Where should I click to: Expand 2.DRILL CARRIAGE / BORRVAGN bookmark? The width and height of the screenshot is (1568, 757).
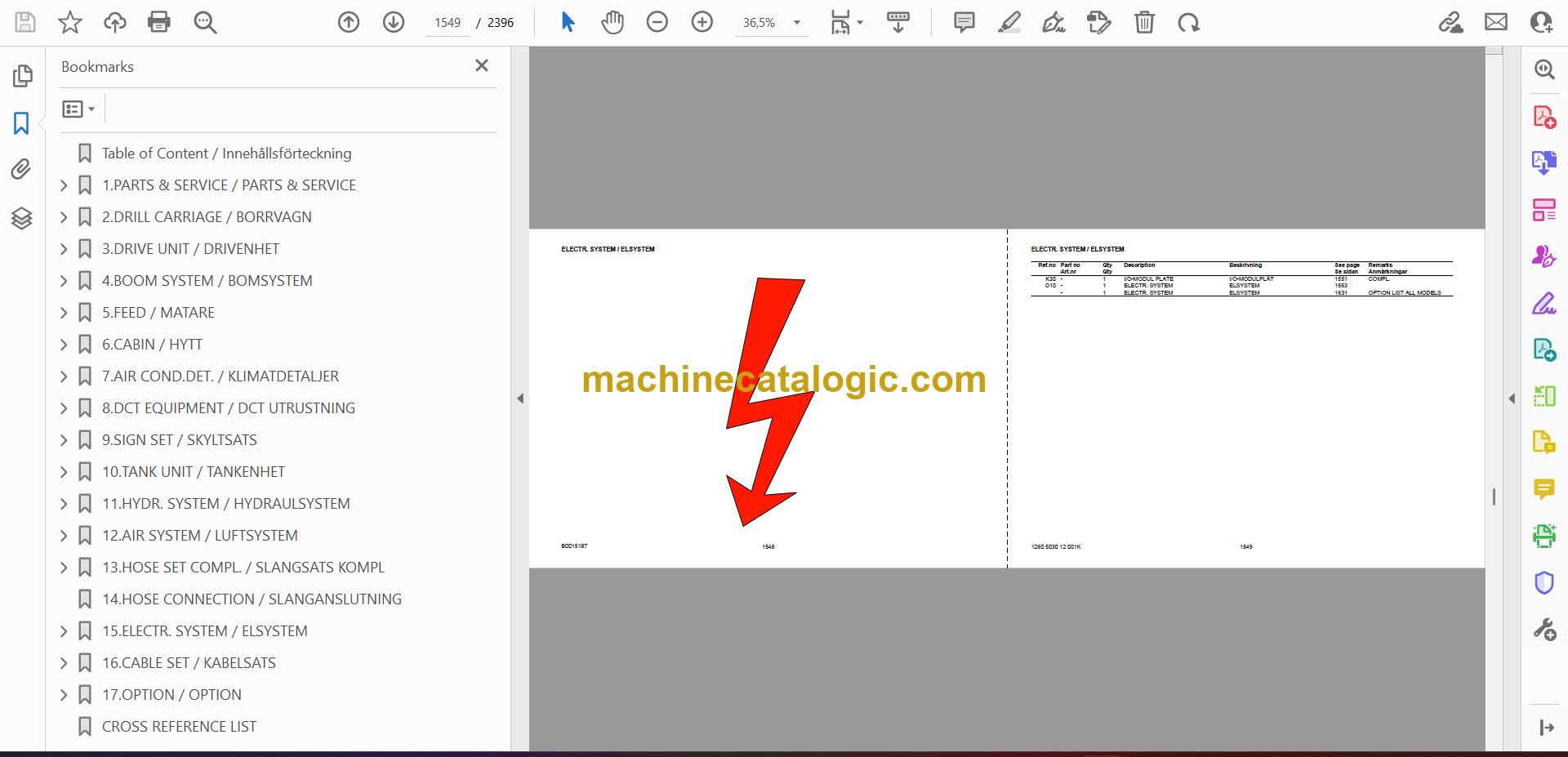click(x=64, y=217)
